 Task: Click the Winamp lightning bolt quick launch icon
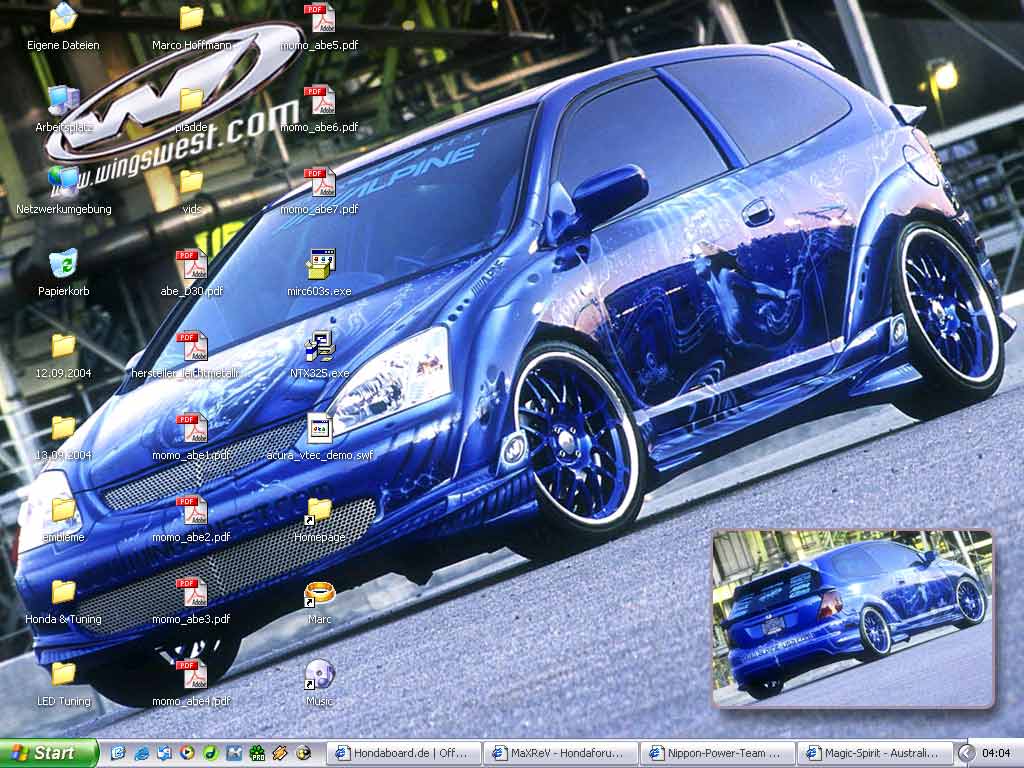coord(280,753)
